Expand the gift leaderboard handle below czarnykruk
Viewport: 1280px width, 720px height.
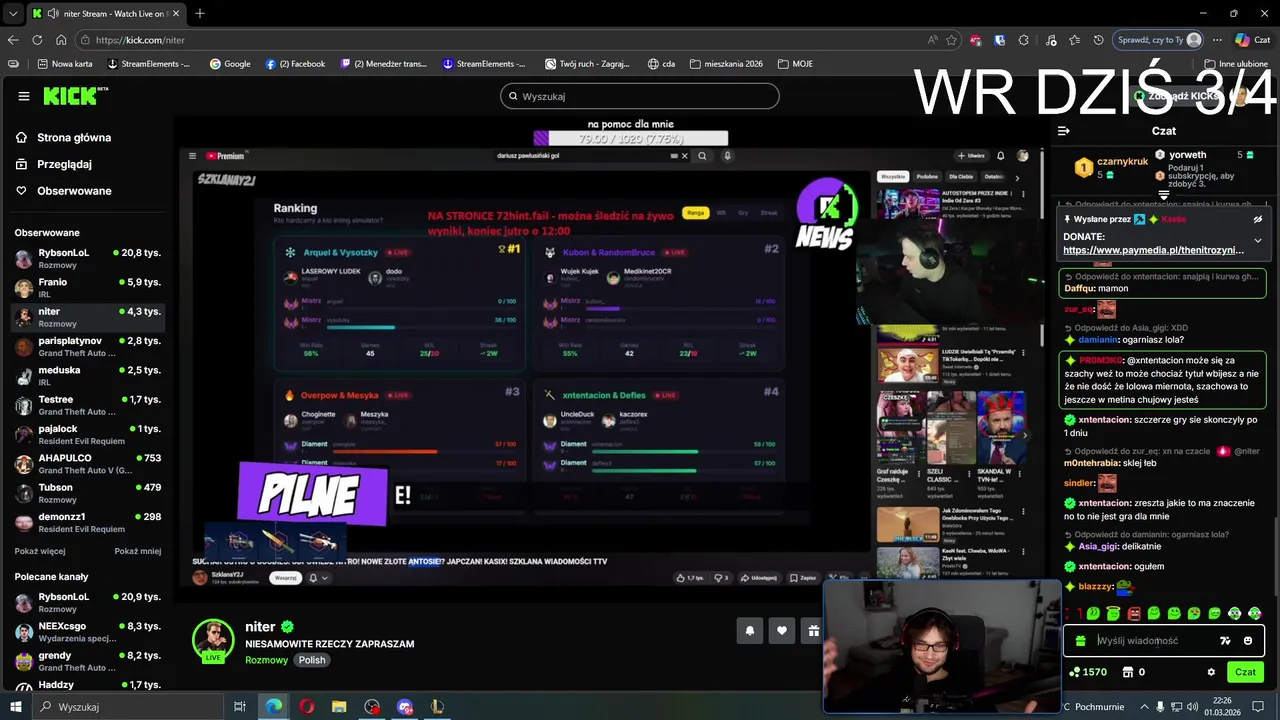point(1163,195)
